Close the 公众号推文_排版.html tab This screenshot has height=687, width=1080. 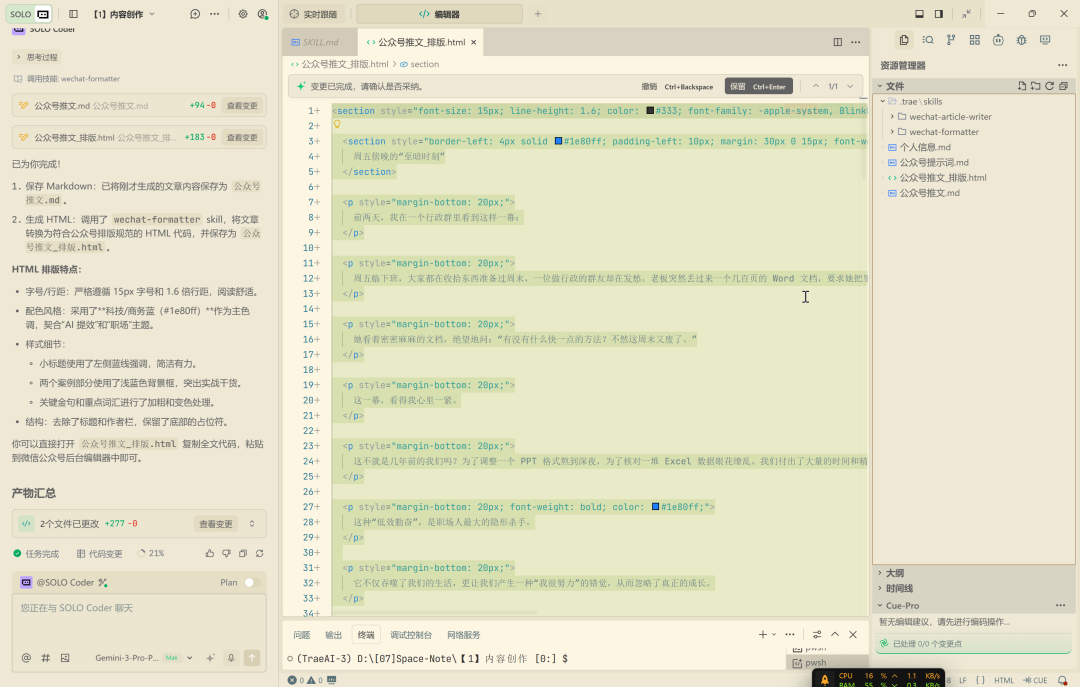[x=474, y=43]
